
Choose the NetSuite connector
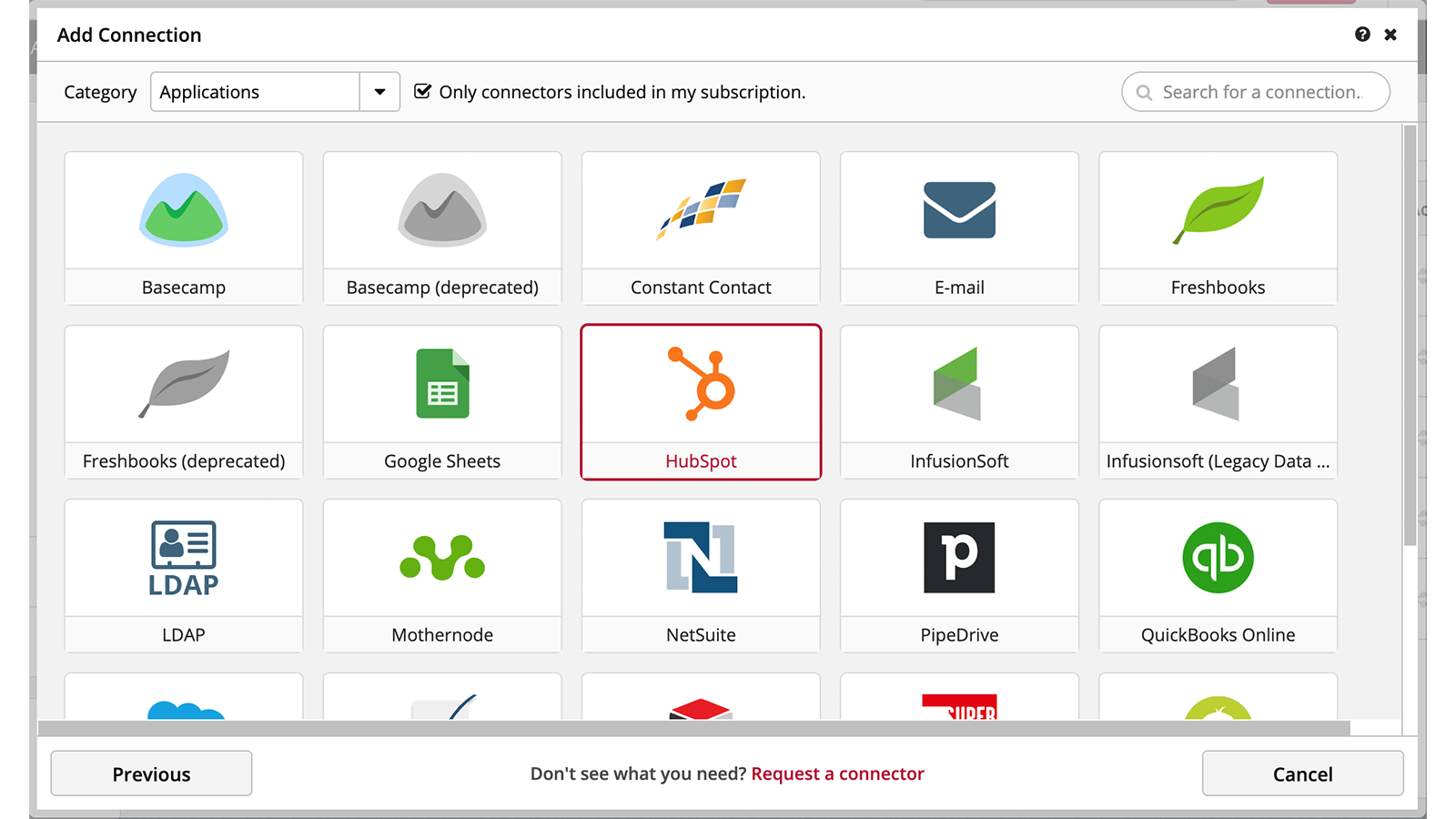pos(701,559)
